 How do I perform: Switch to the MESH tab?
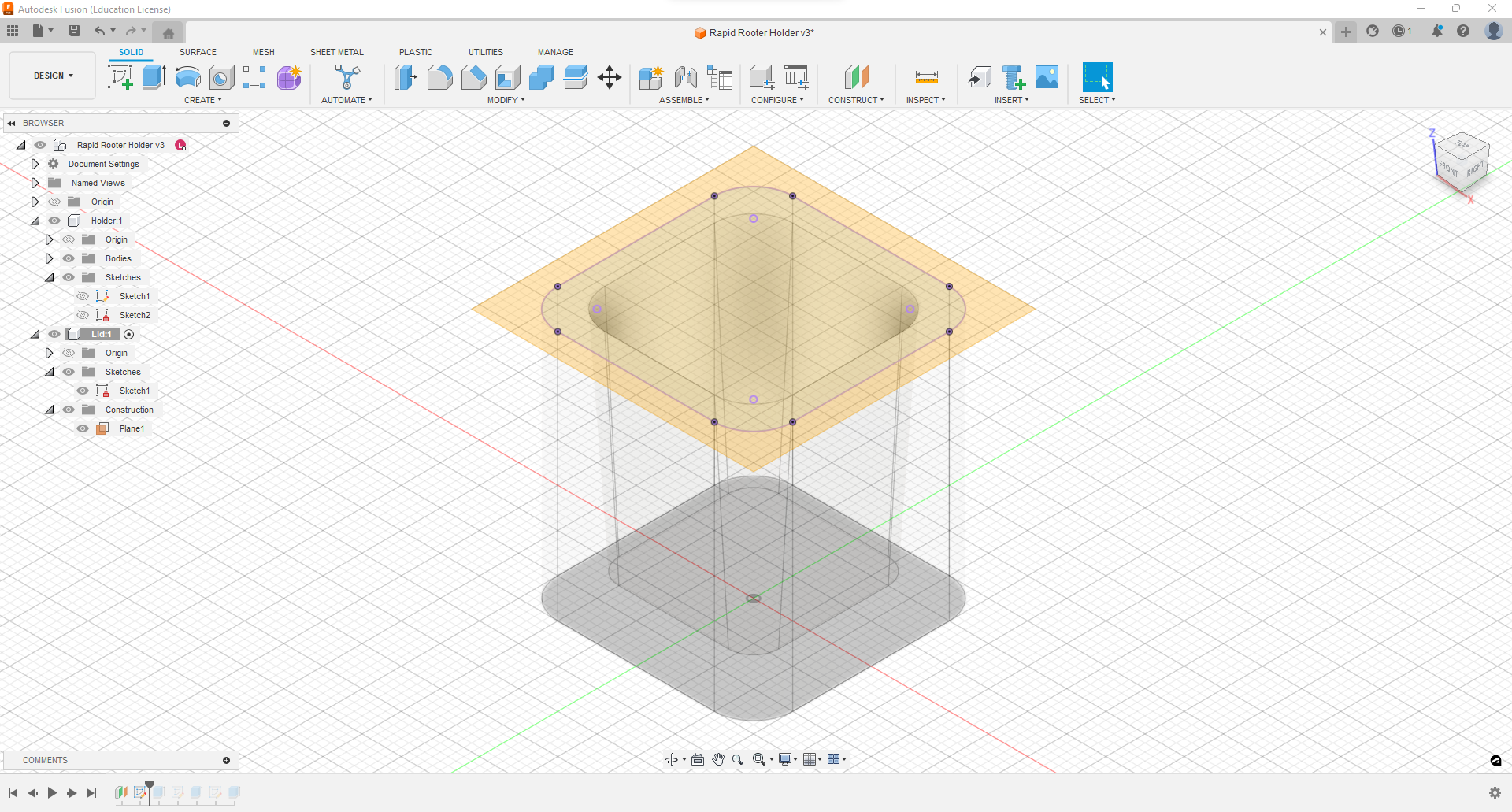(264, 52)
